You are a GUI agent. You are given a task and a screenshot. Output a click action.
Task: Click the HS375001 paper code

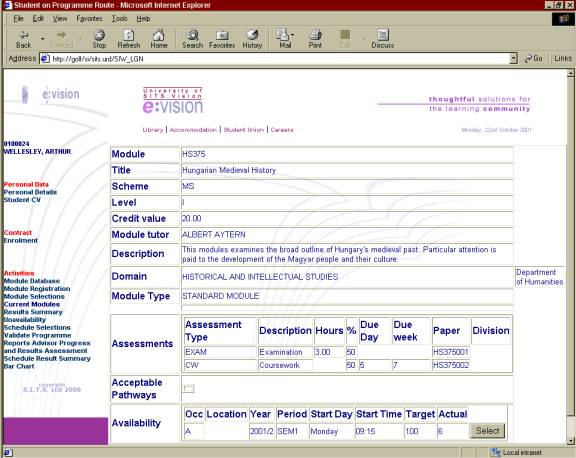tap(451, 352)
